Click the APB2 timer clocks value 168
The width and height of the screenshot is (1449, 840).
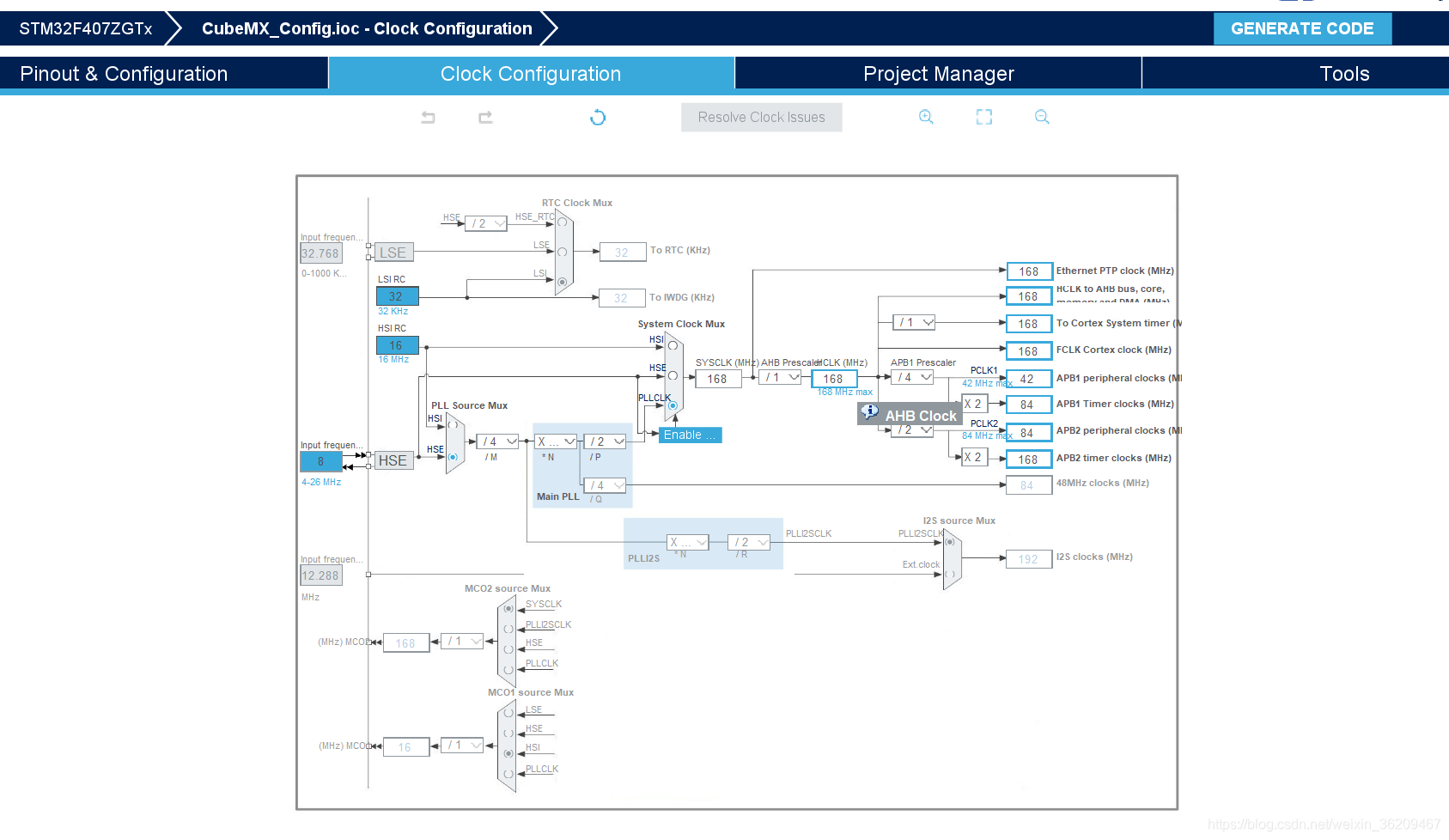click(x=1028, y=460)
